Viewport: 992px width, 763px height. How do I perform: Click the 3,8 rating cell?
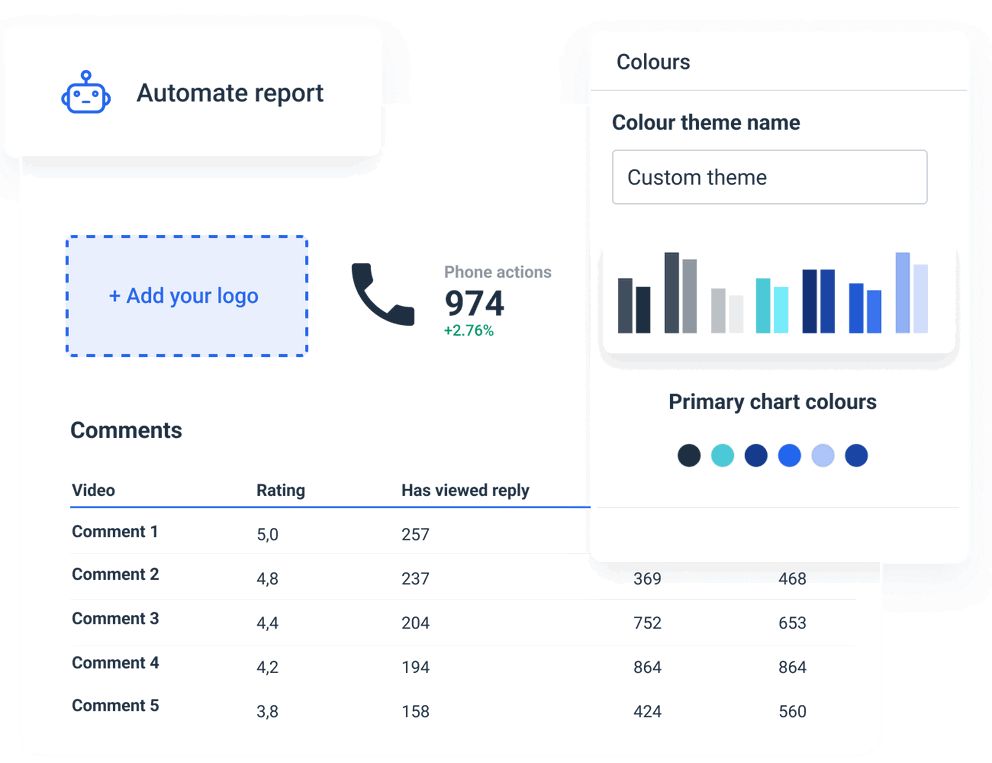(267, 712)
